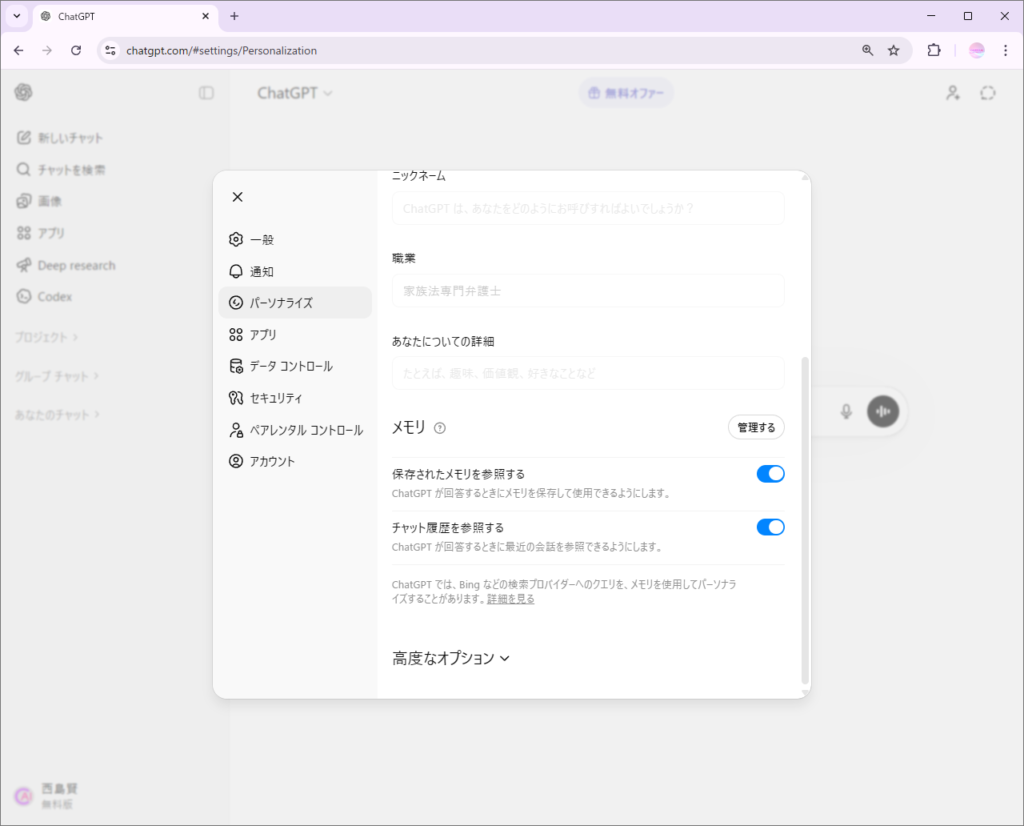Open the temporary chat icon at top right

pos(988,93)
